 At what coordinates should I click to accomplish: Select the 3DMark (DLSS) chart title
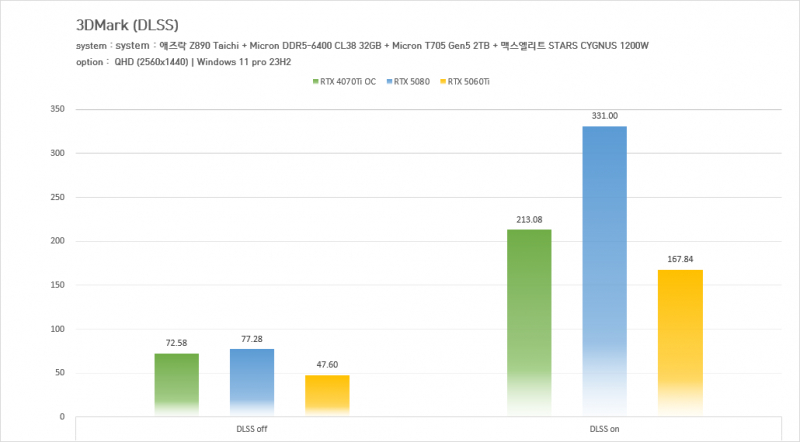click(x=126, y=24)
